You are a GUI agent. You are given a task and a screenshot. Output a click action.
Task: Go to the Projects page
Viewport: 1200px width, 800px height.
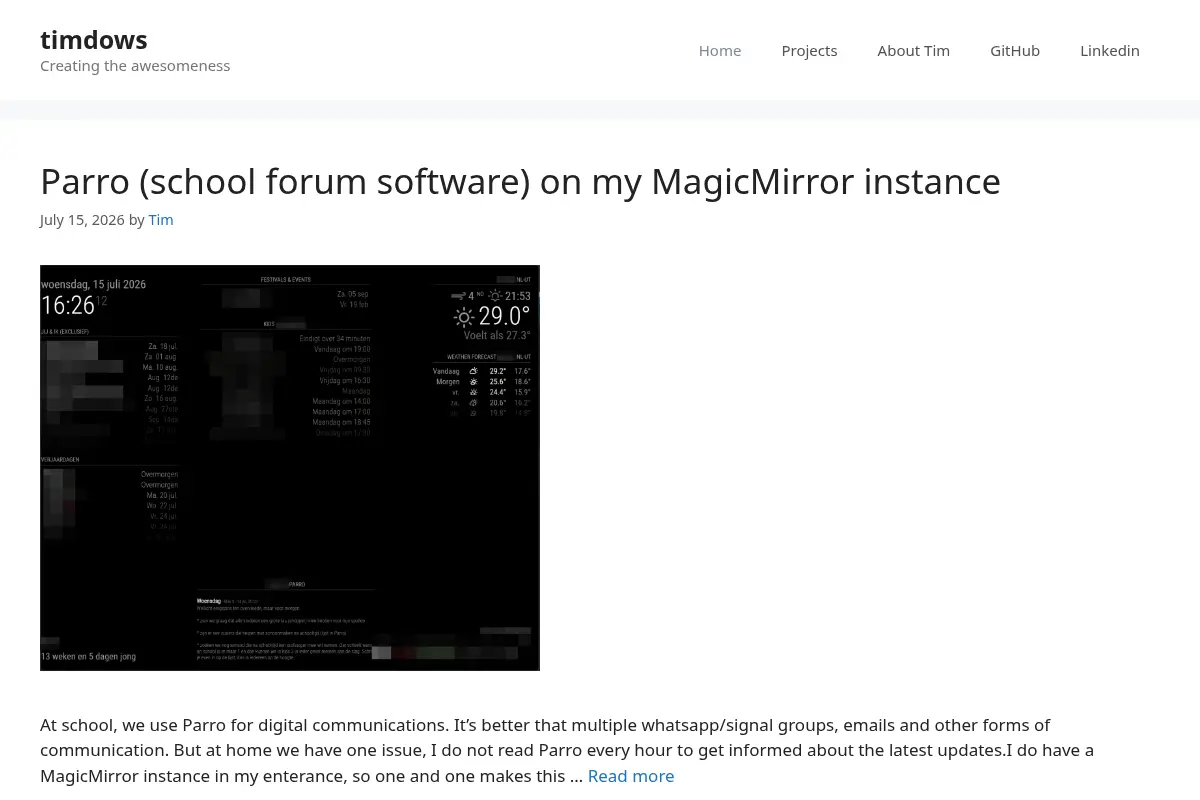[809, 50]
